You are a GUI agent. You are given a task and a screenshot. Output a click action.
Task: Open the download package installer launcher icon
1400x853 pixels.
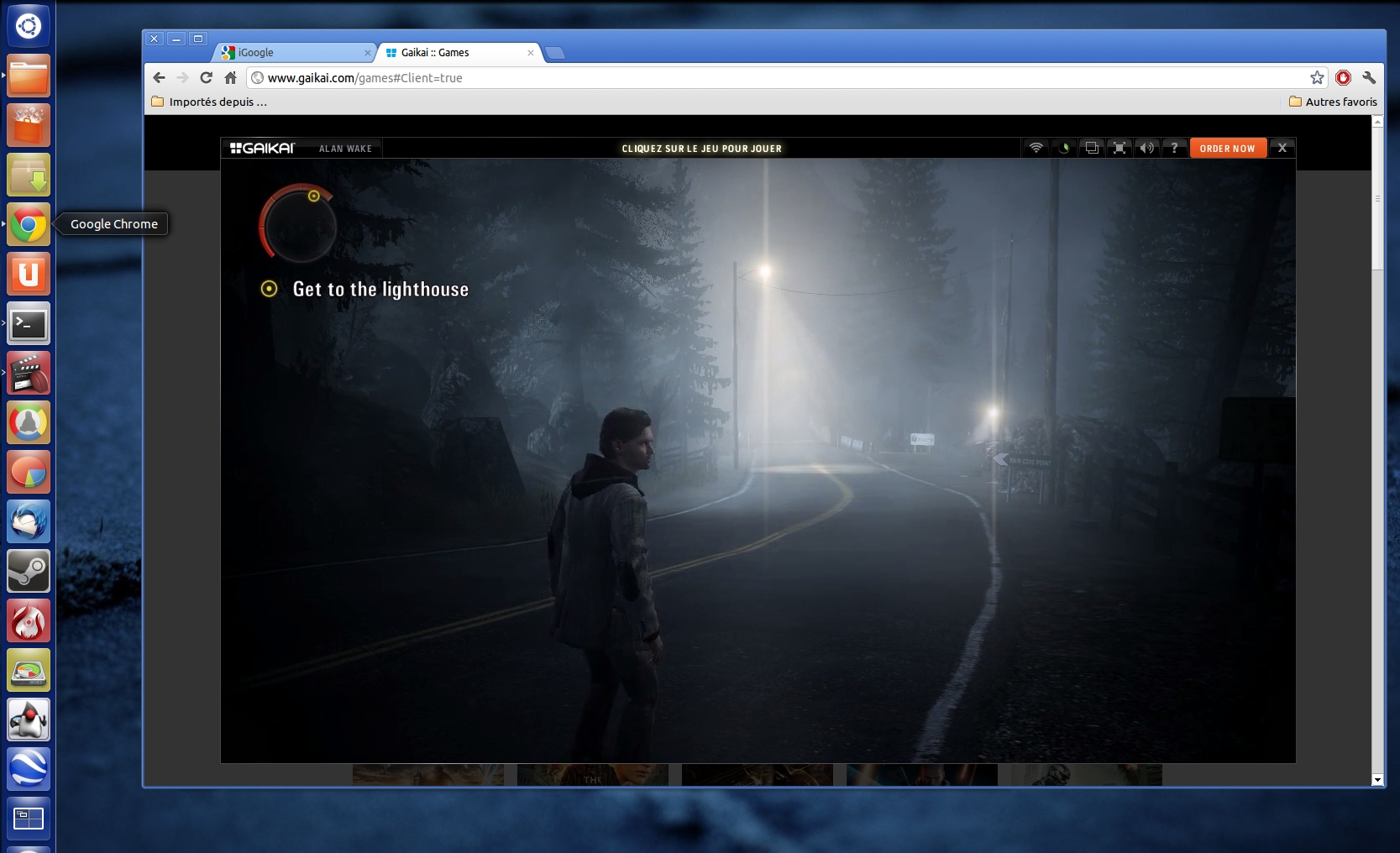(29, 175)
